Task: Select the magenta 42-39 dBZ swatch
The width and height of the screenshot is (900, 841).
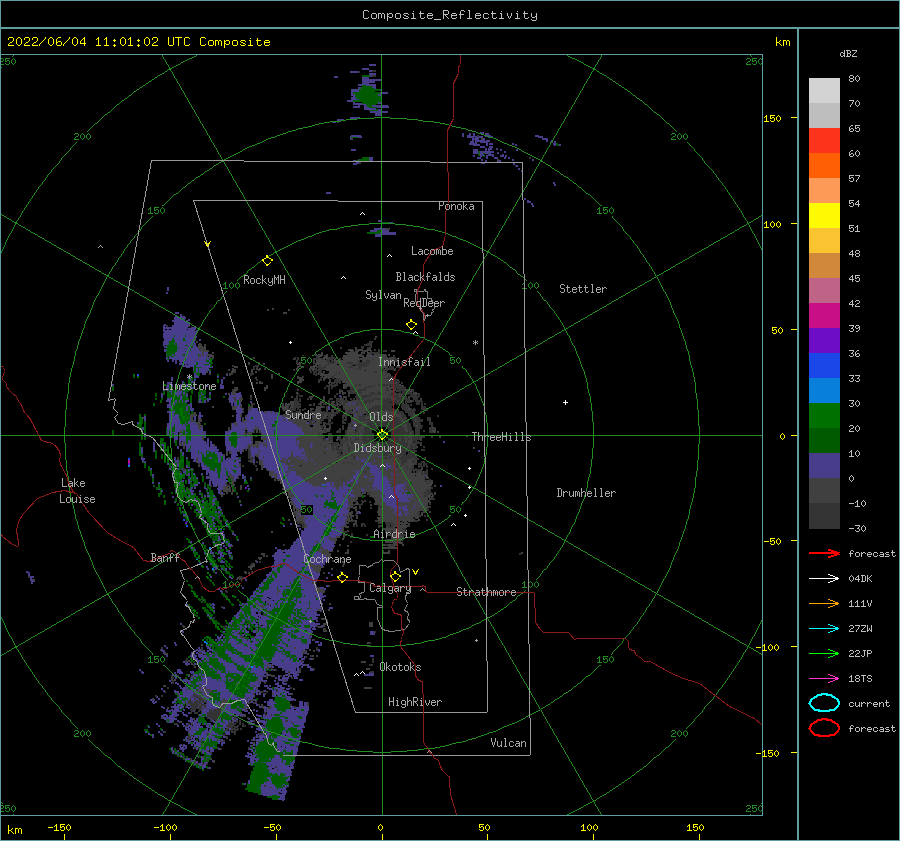Action: 824,315
